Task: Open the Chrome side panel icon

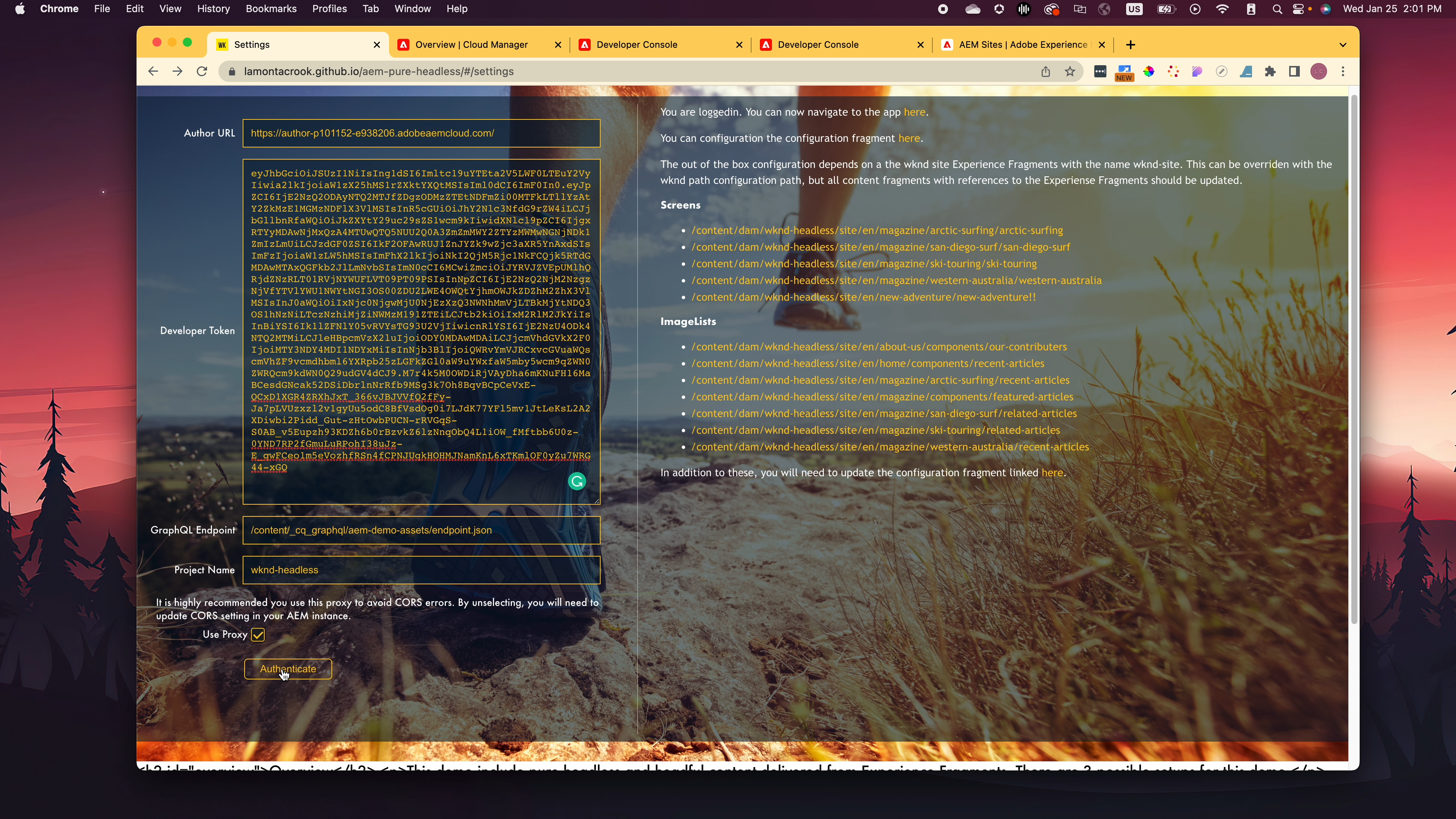Action: (1294, 72)
